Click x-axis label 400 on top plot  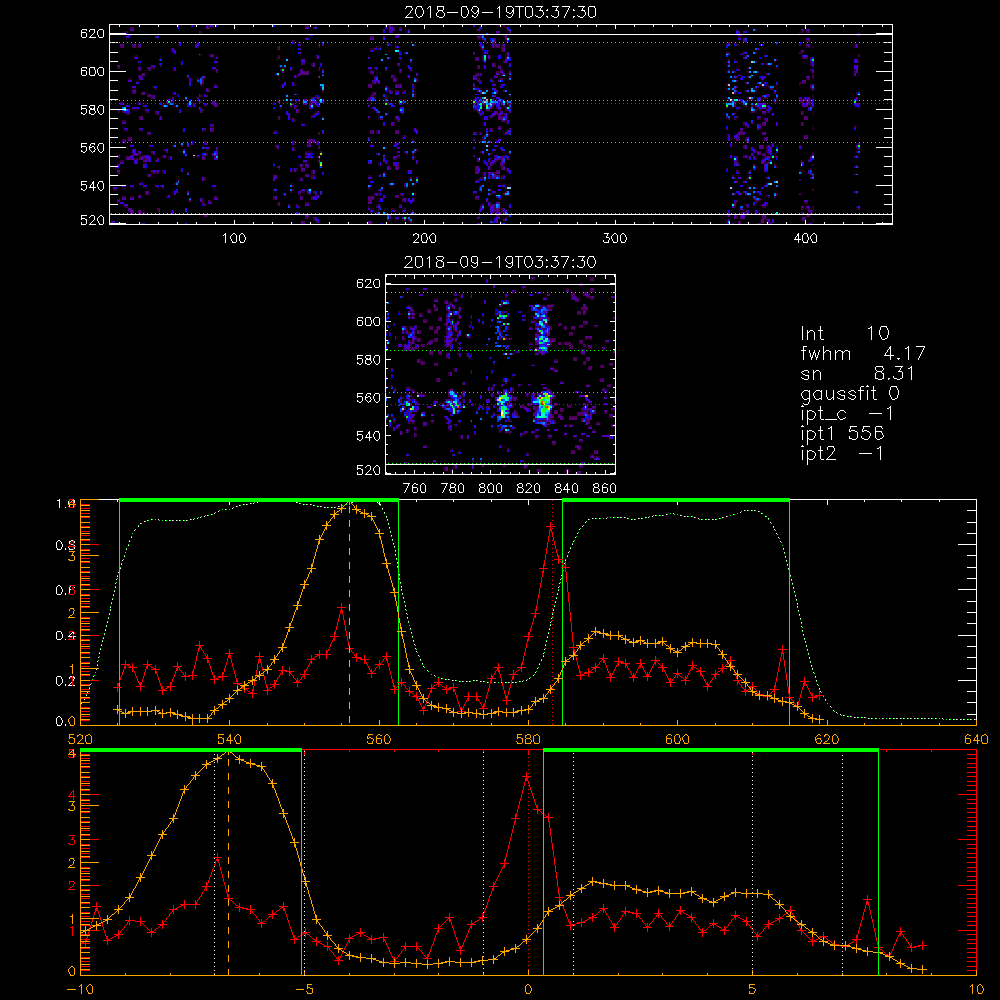pyautogui.click(x=805, y=239)
